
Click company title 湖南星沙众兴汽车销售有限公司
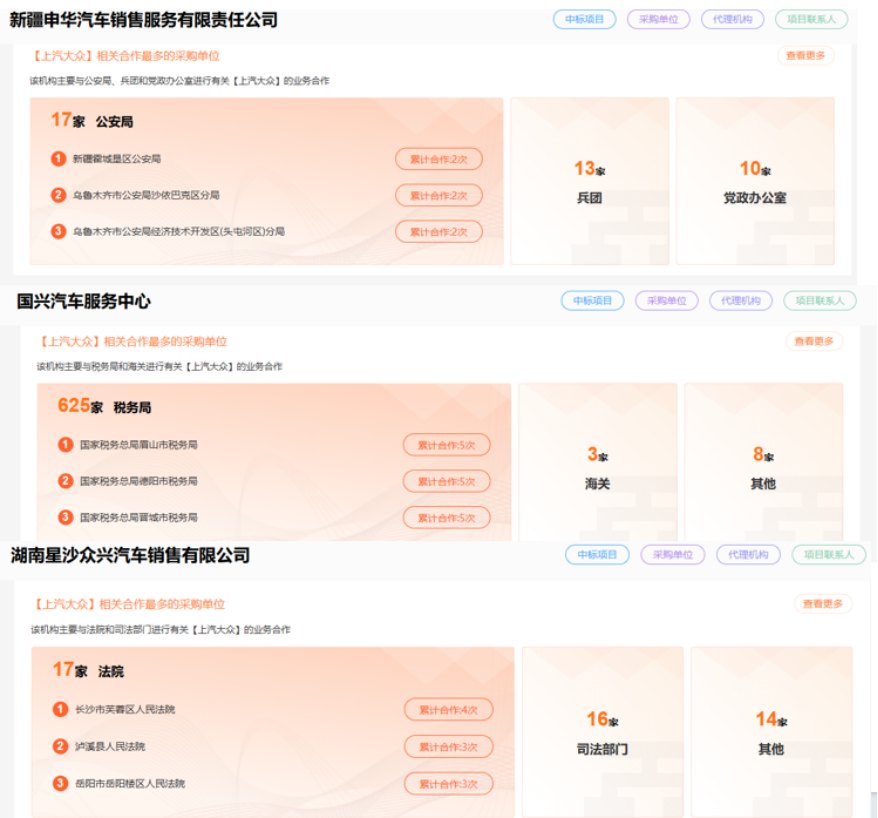point(130,555)
